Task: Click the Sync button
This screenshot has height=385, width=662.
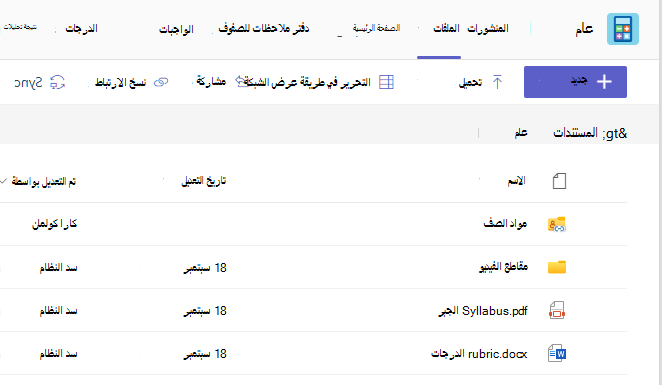Action: [x=40, y=82]
